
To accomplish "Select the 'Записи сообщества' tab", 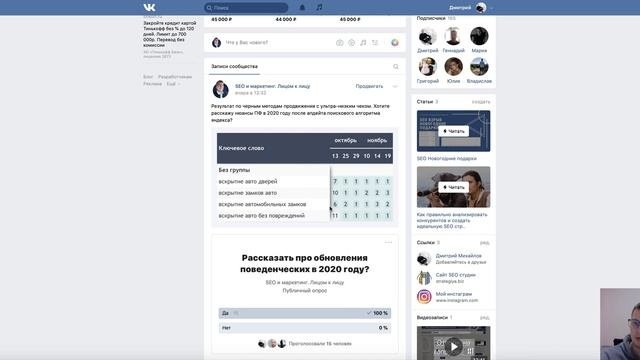I will point(234,67).
